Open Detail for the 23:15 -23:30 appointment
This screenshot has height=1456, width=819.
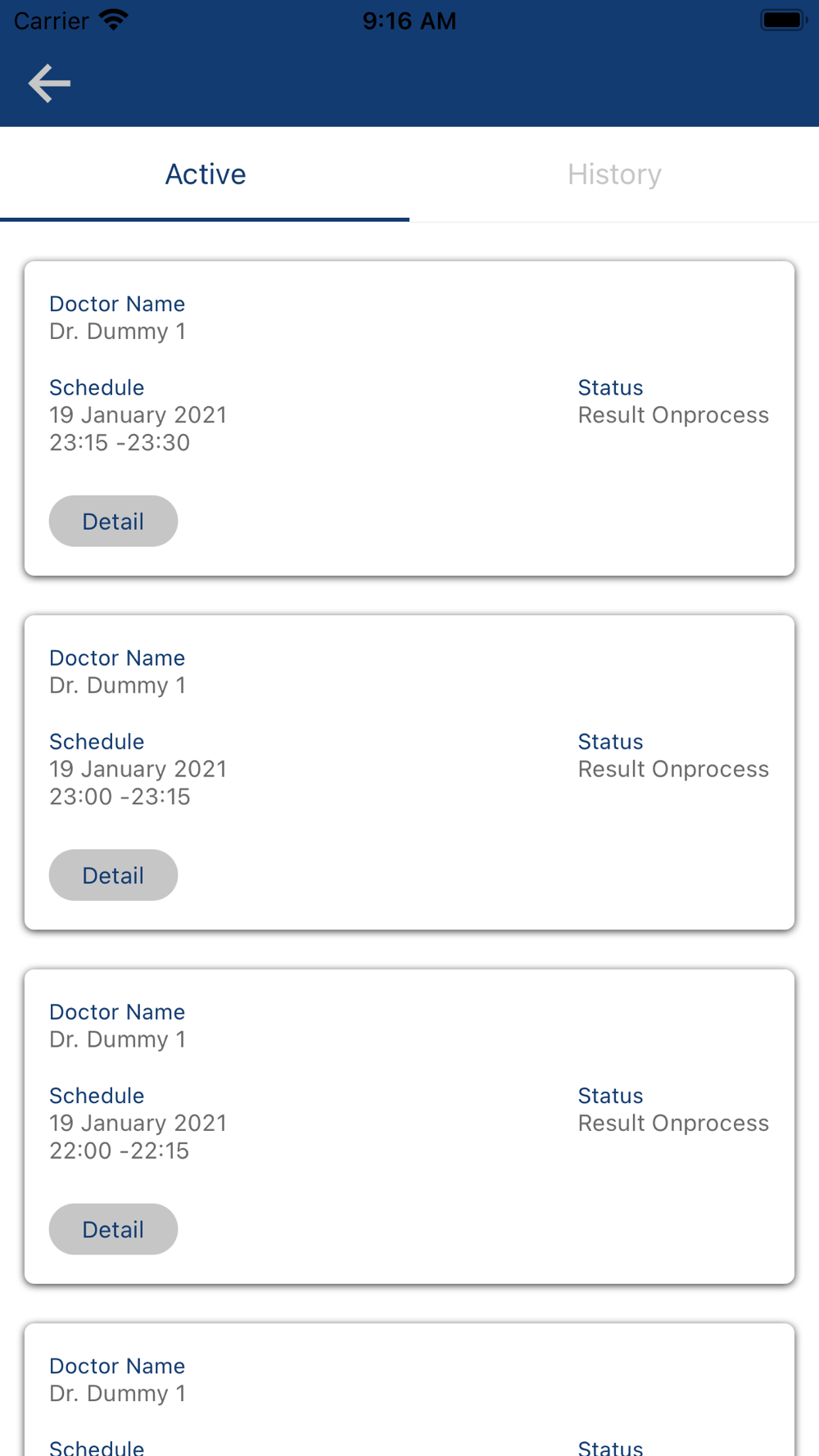(113, 521)
